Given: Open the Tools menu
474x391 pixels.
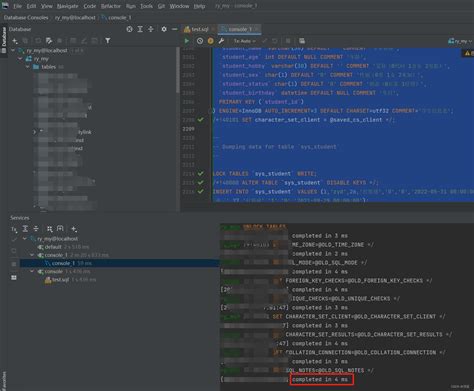Looking at the screenshot, I should click(146, 6).
